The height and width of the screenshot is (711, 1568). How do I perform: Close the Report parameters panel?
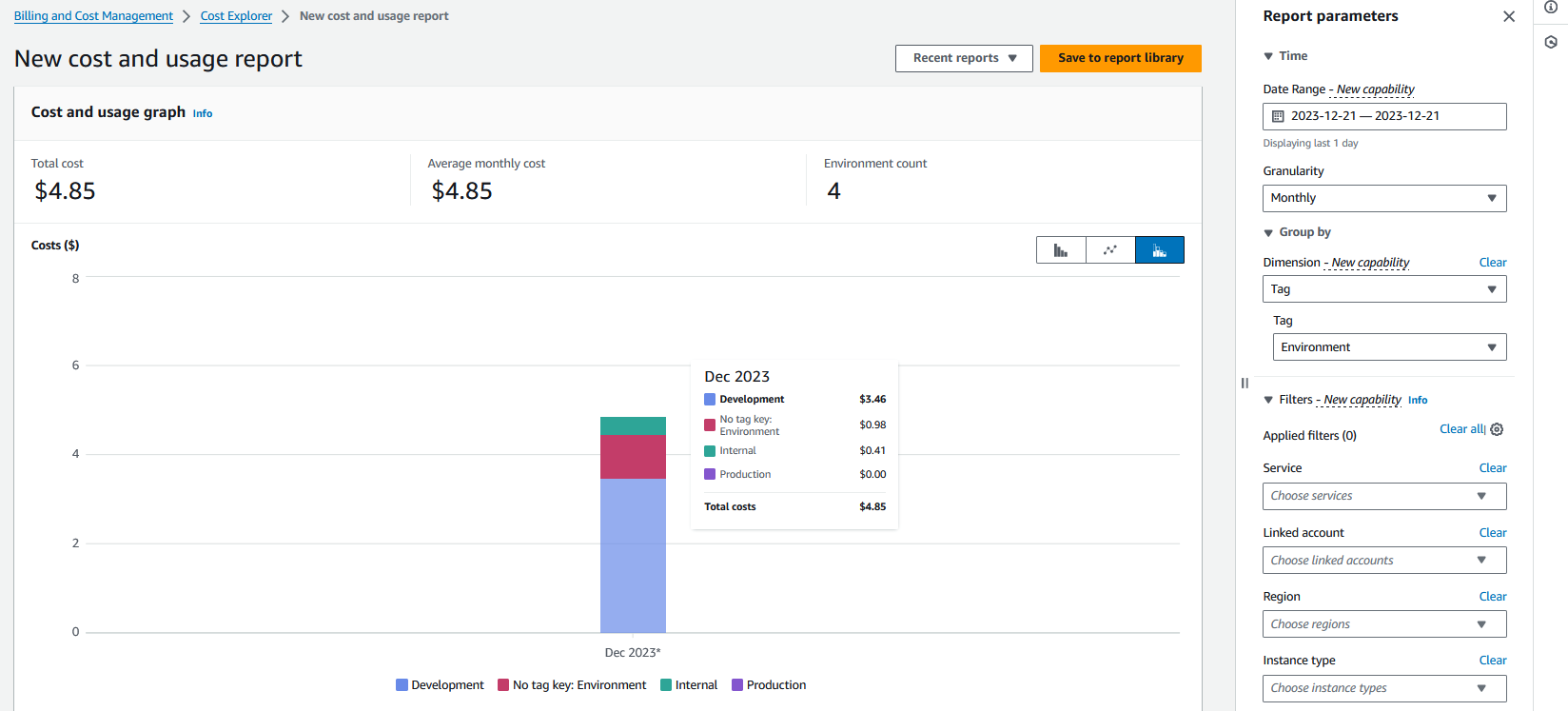click(1509, 16)
